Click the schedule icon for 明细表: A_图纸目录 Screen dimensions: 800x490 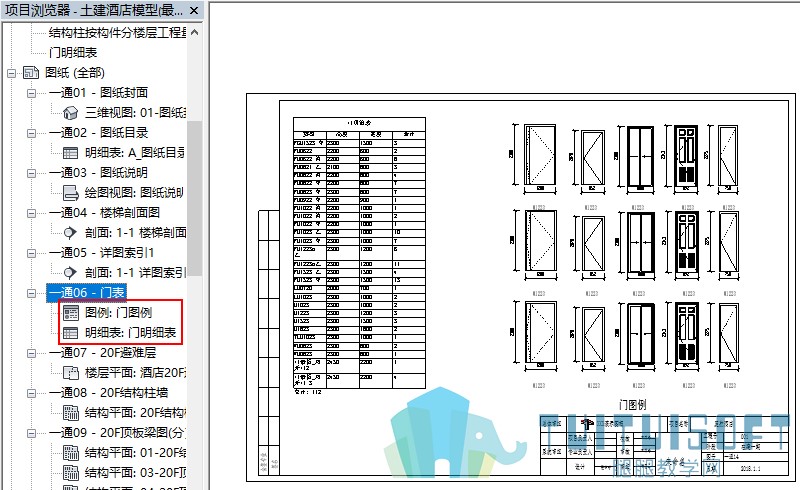[70, 153]
